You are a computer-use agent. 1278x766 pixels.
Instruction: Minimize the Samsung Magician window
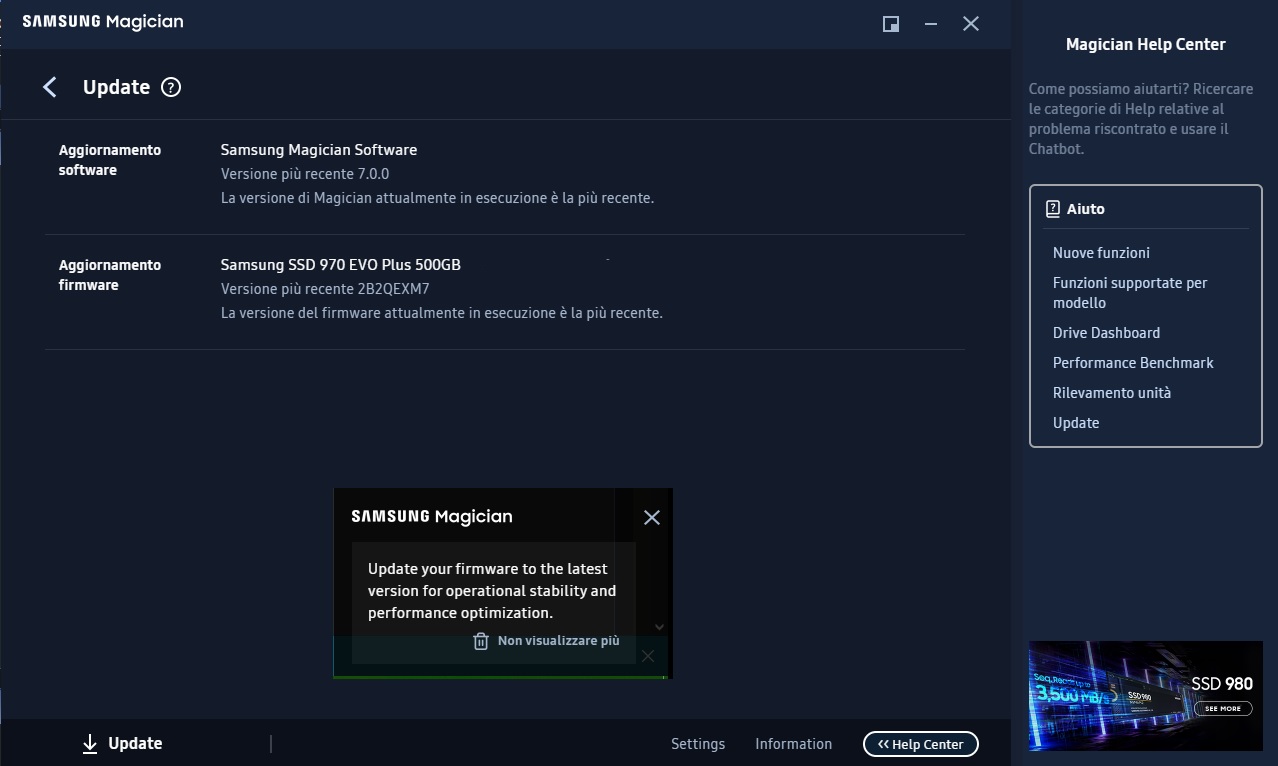pos(931,24)
